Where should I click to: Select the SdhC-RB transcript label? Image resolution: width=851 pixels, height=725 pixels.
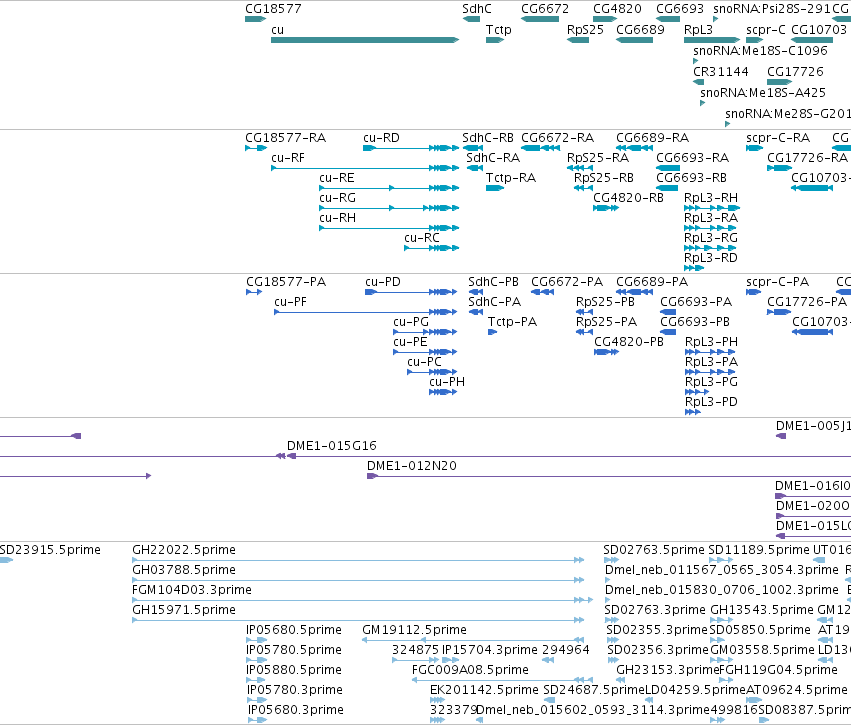pos(488,138)
